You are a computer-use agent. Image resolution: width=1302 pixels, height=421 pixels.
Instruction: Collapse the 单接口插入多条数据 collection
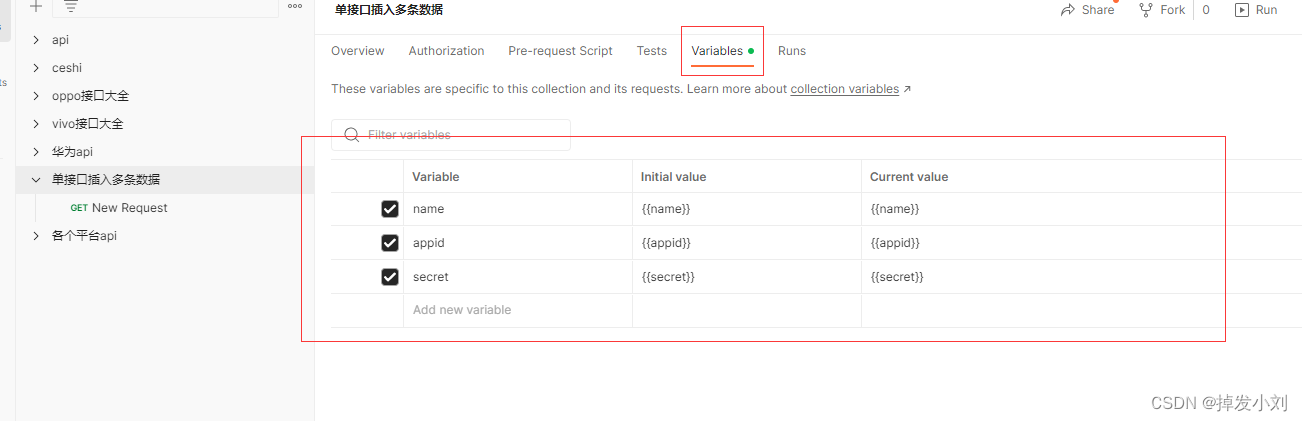(x=36, y=180)
